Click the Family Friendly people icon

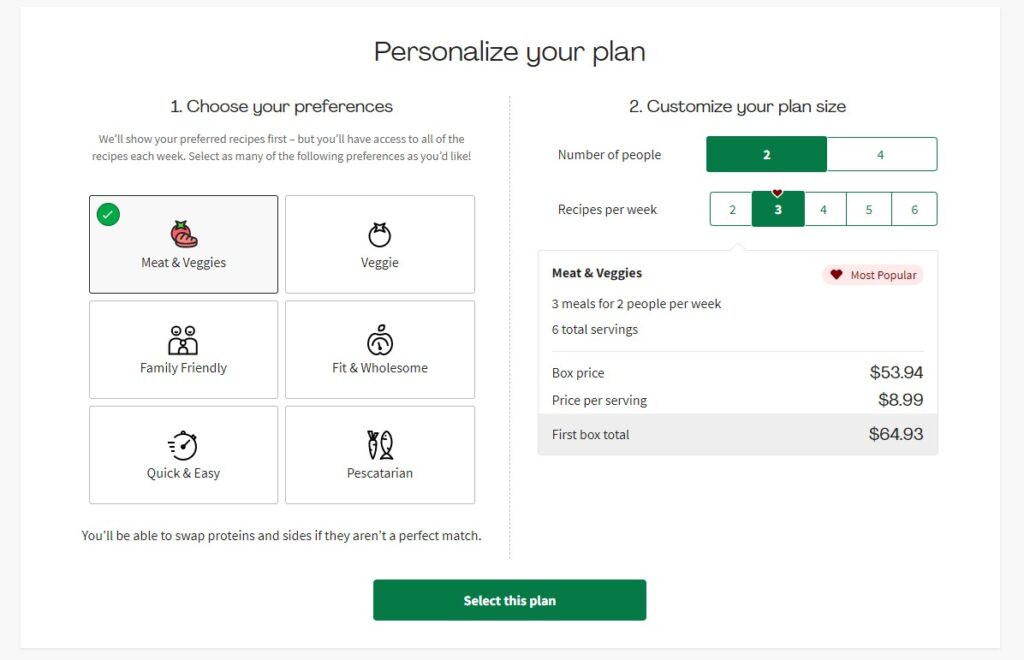pos(183,340)
